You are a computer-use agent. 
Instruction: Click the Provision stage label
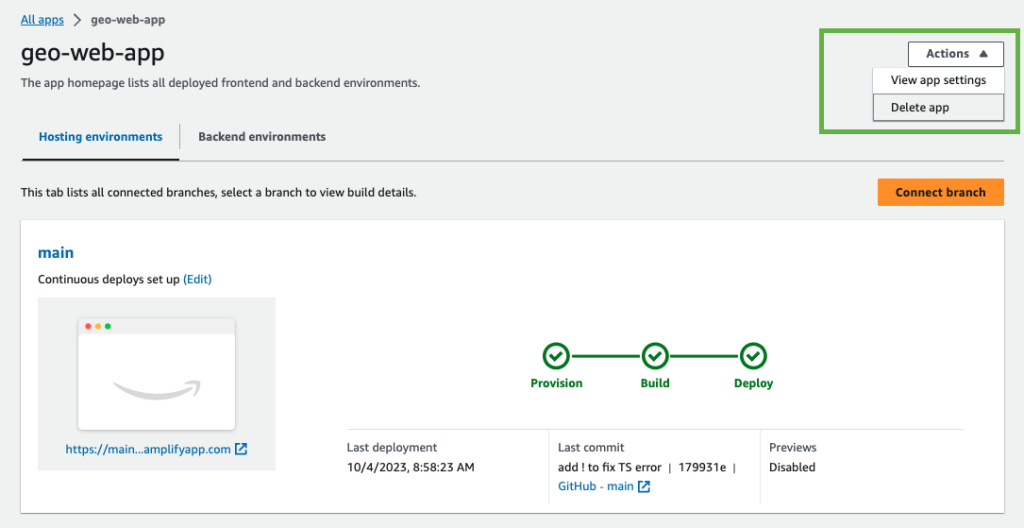tap(556, 384)
